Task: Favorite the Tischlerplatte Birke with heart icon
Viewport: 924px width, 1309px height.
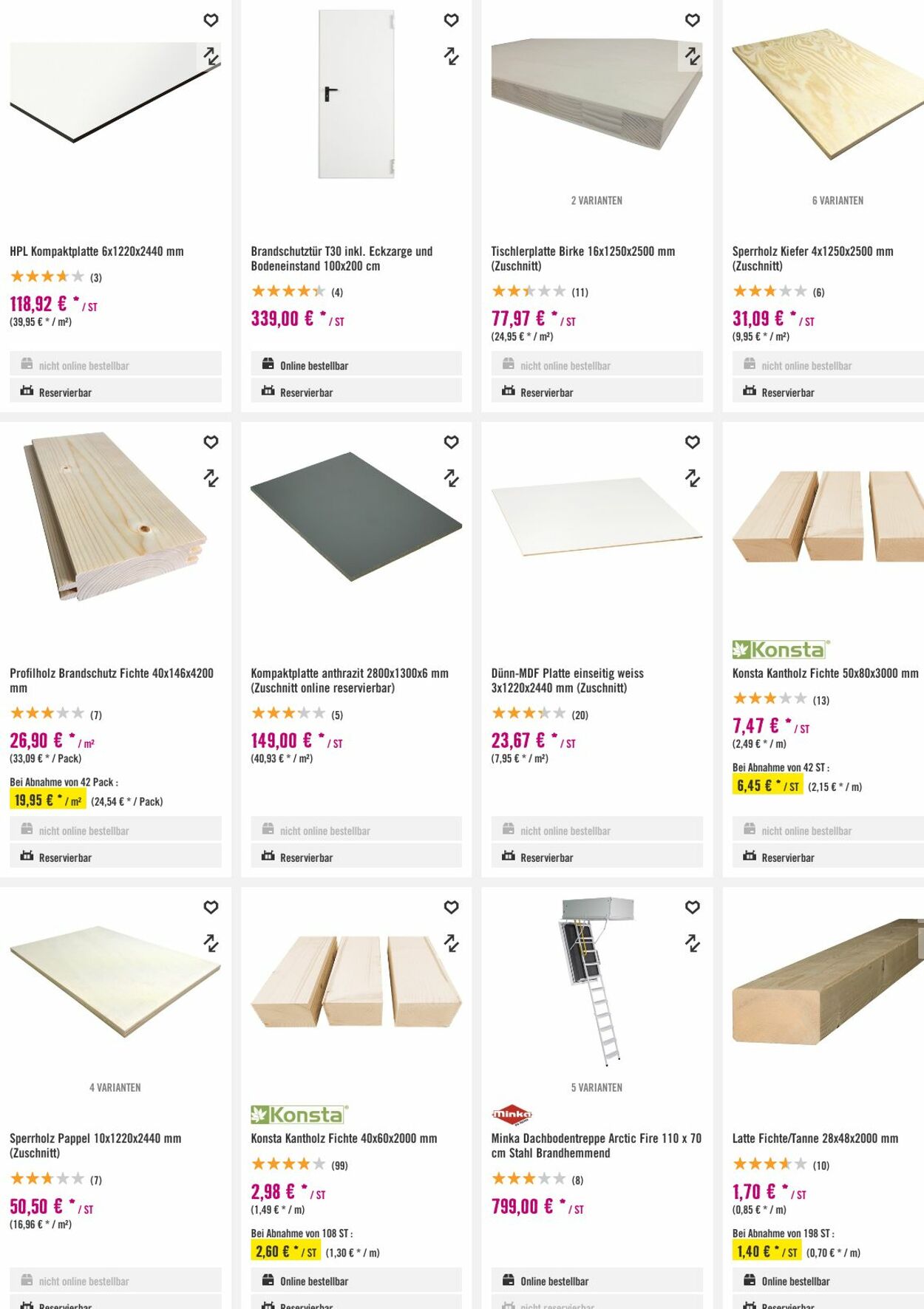Action: [692, 21]
